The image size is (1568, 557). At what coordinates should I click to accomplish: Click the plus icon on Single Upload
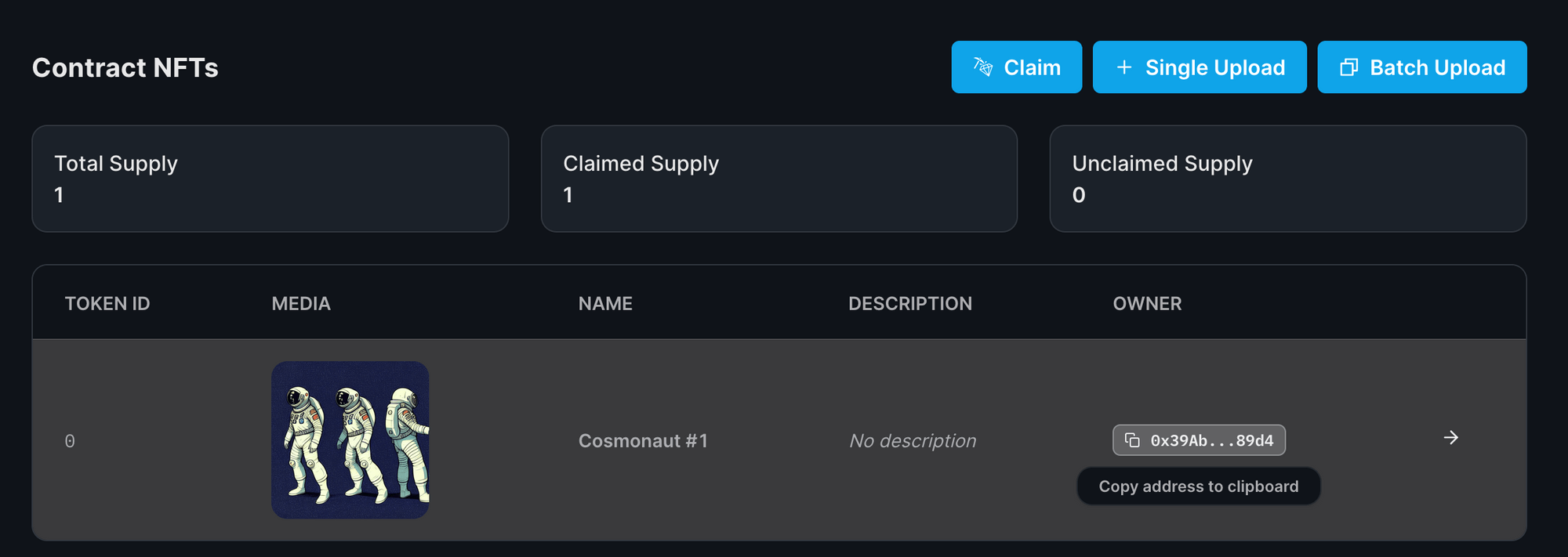pos(1124,67)
